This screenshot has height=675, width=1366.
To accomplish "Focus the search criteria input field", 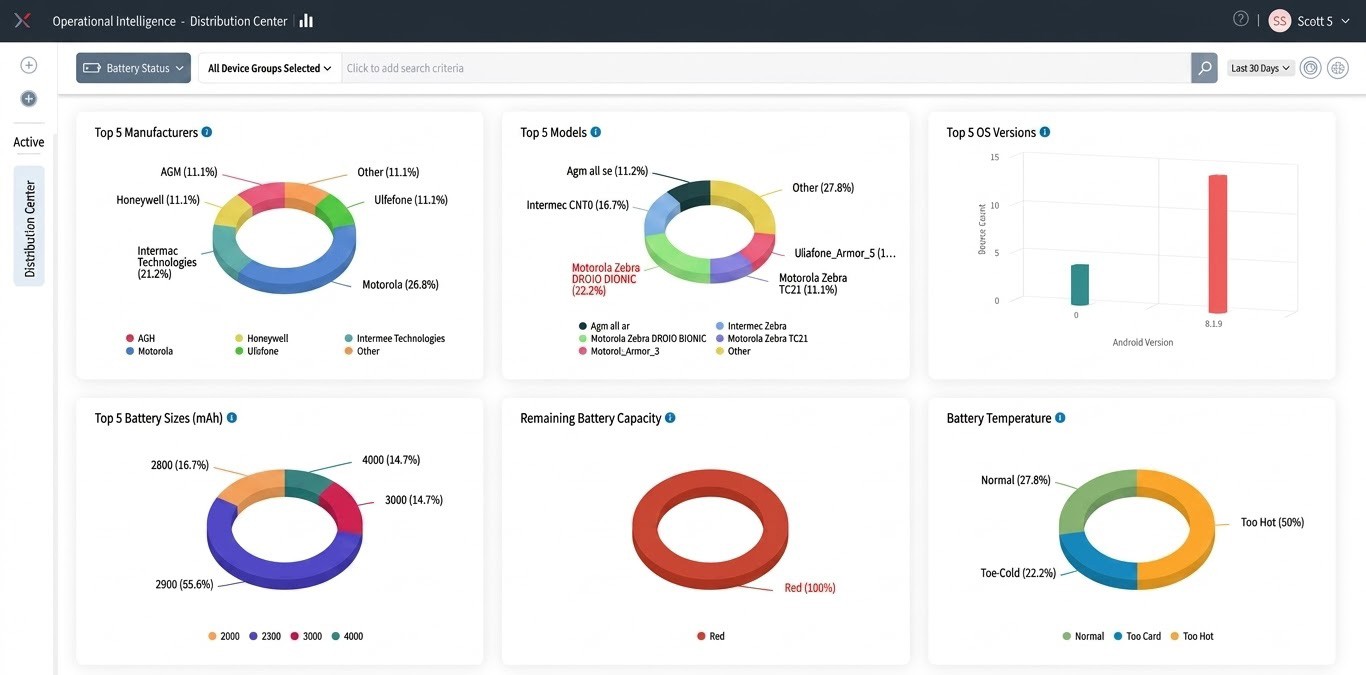I will 766,68.
